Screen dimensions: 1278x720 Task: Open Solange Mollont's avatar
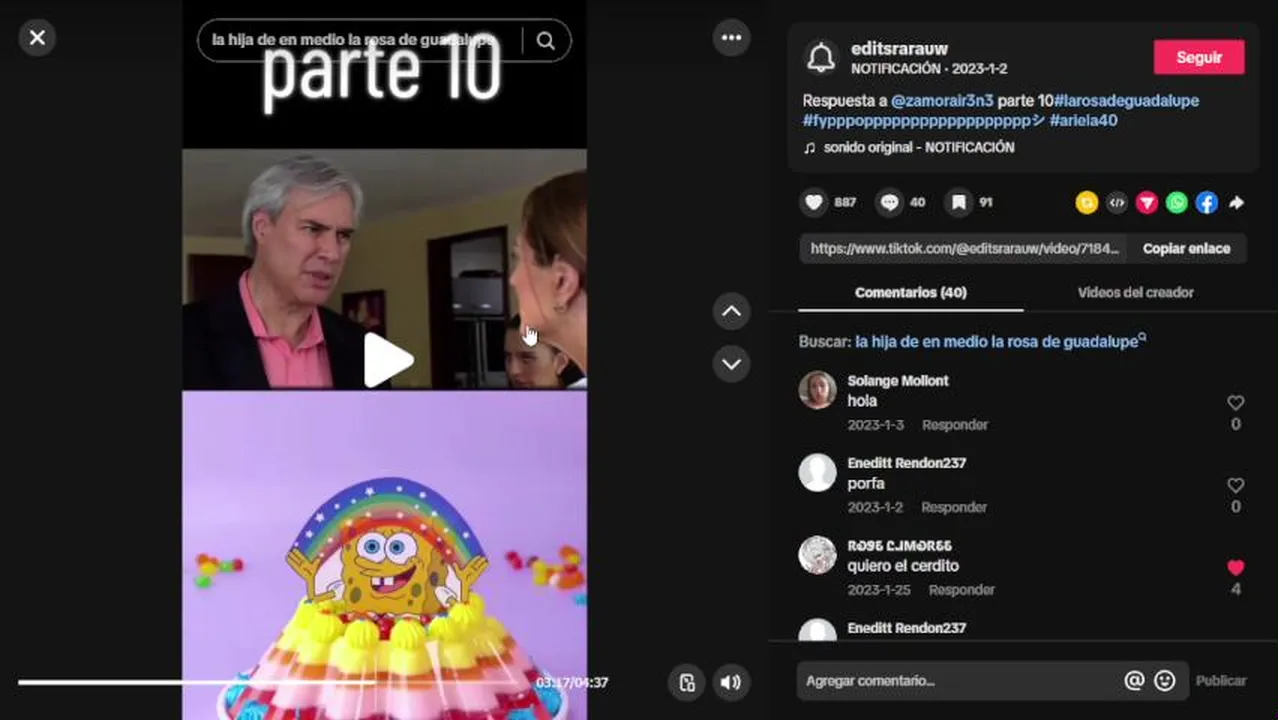(817, 390)
